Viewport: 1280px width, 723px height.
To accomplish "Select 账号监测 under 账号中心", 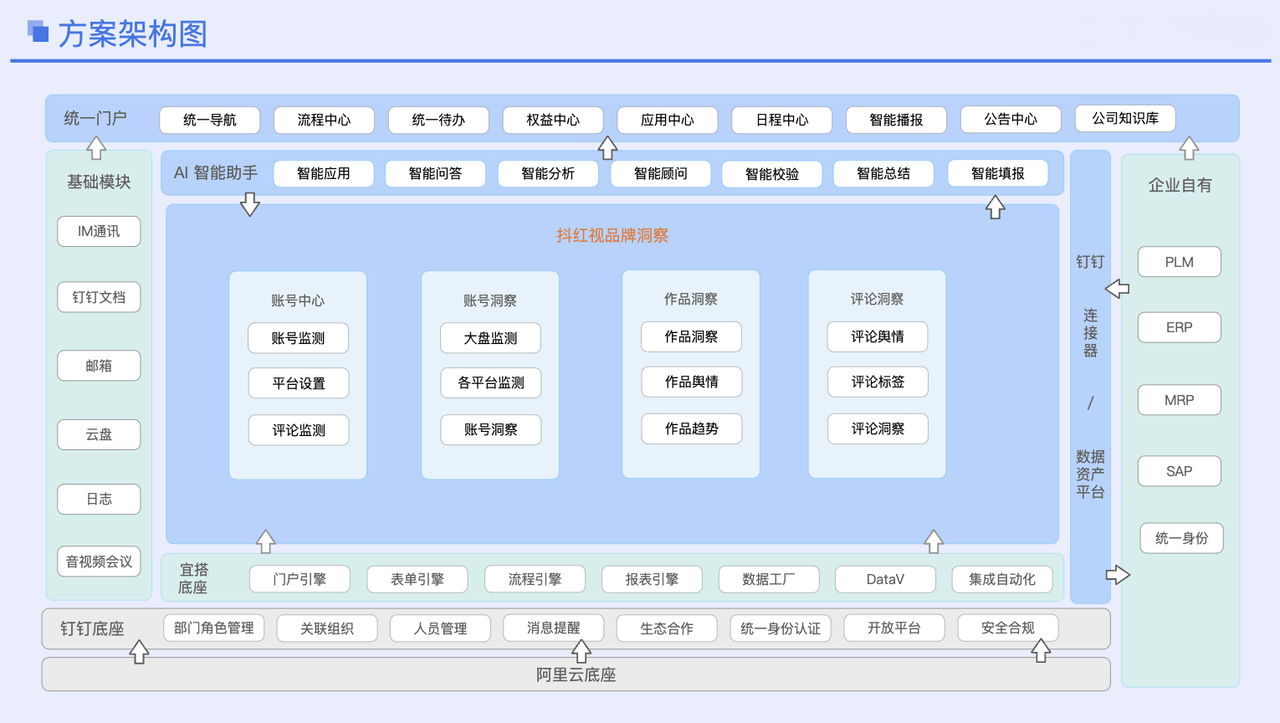I will tap(298, 338).
